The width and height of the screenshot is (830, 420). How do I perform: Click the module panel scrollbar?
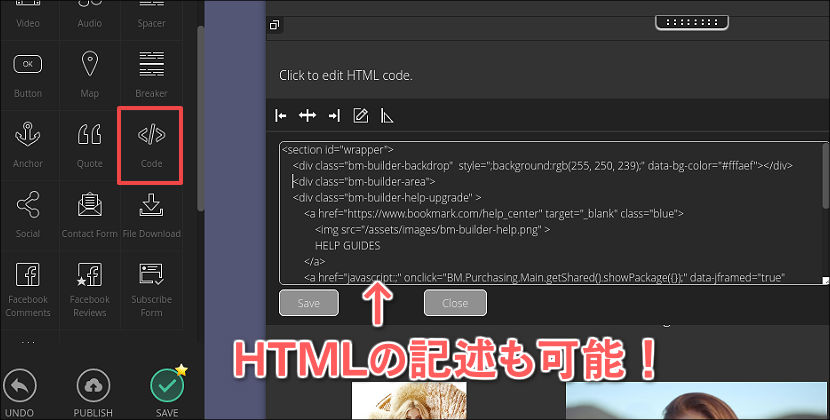[200, 119]
